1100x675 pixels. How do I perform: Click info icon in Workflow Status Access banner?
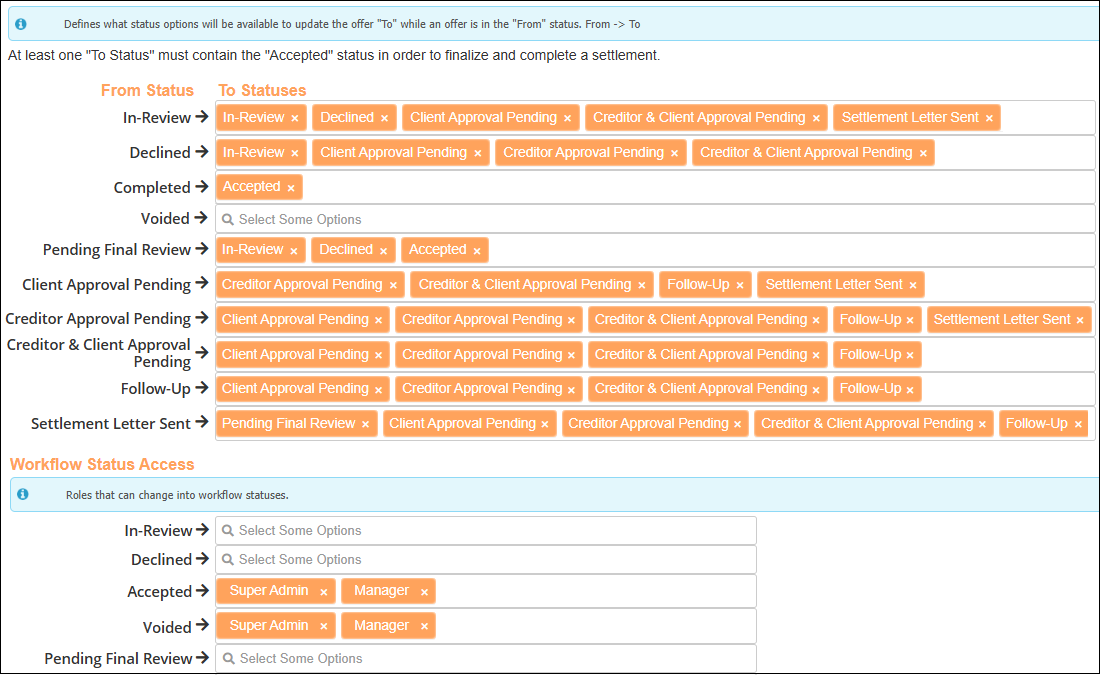(x=22, y=494)
